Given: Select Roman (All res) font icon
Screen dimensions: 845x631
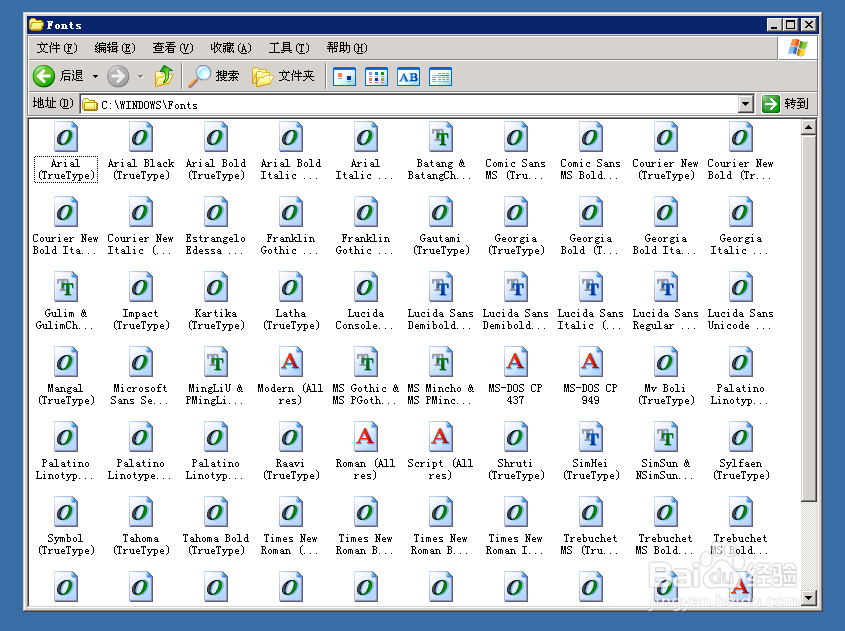Looking at the screenshot, I should (365, 437).
